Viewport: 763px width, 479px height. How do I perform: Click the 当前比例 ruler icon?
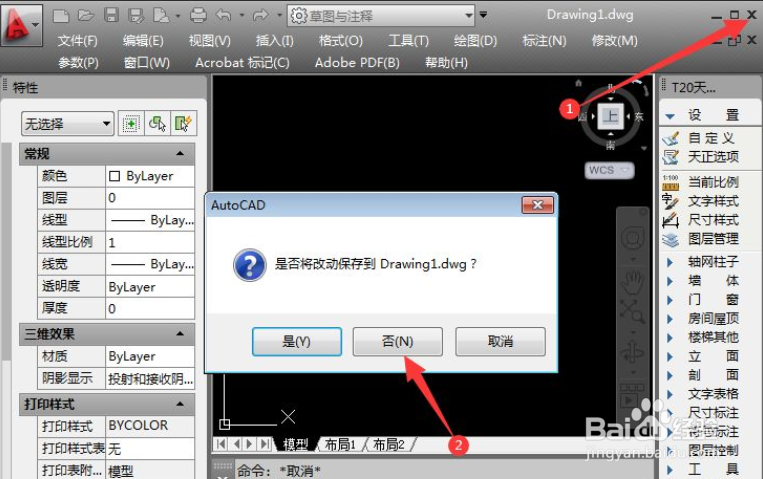point(671,183)
